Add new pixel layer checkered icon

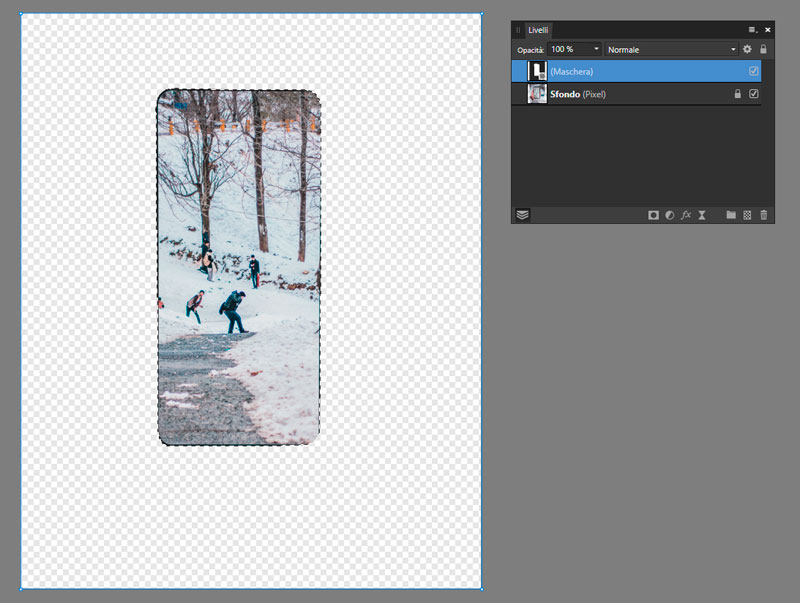pyautogui.click(x=747, y=215)
